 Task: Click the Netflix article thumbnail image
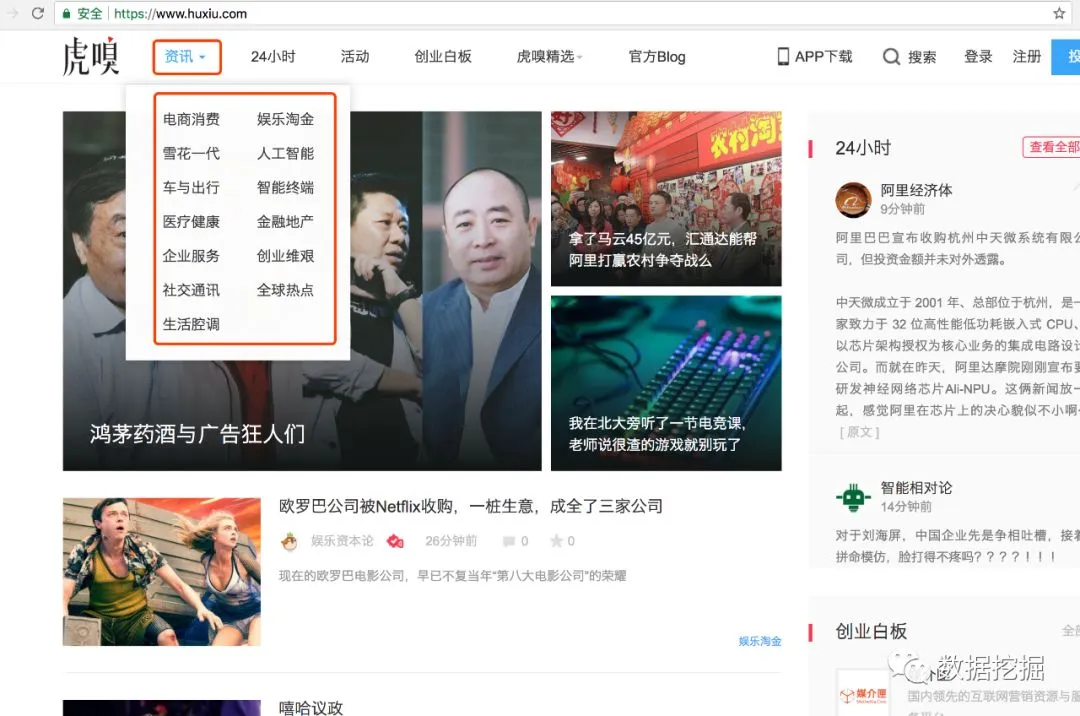[162, 571]
